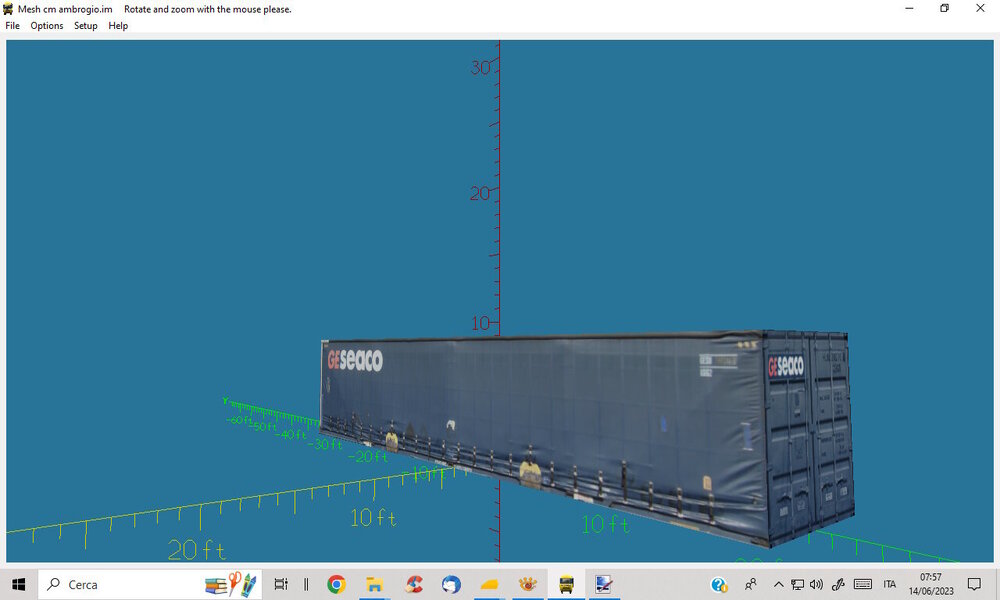Launch Google Chrome from the taskbar
1000x600 pixels.
click(336, 584)
